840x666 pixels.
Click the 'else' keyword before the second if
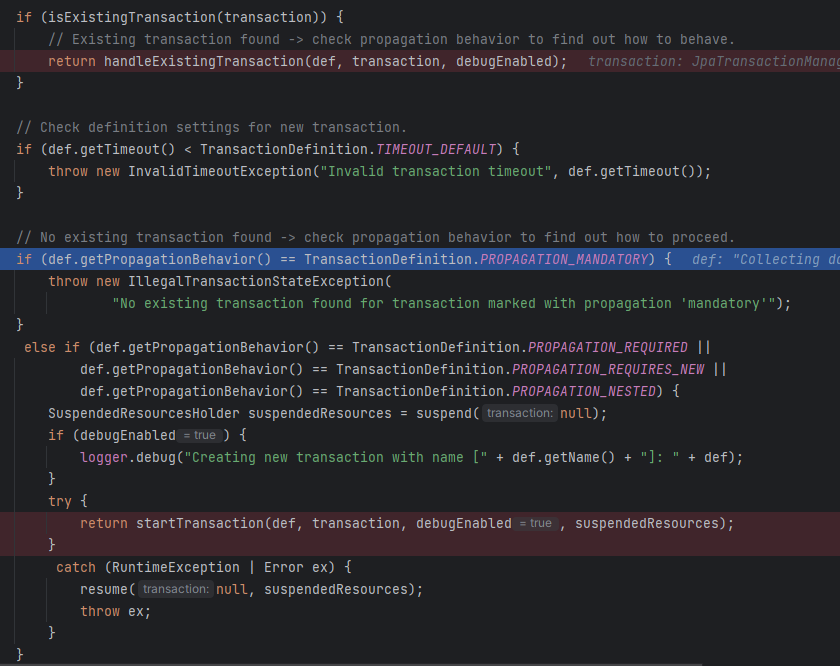40,347
